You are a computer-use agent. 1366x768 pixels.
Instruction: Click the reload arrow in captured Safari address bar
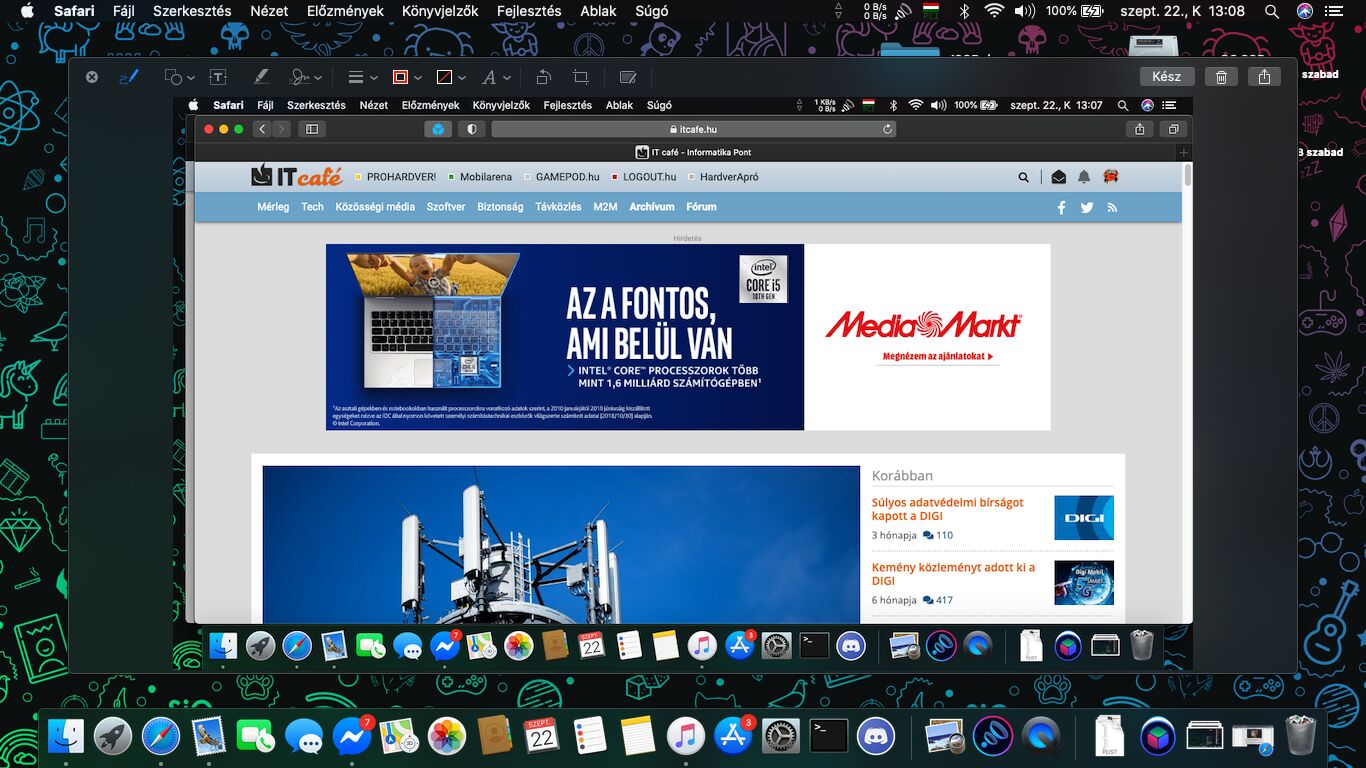[887, 129]
